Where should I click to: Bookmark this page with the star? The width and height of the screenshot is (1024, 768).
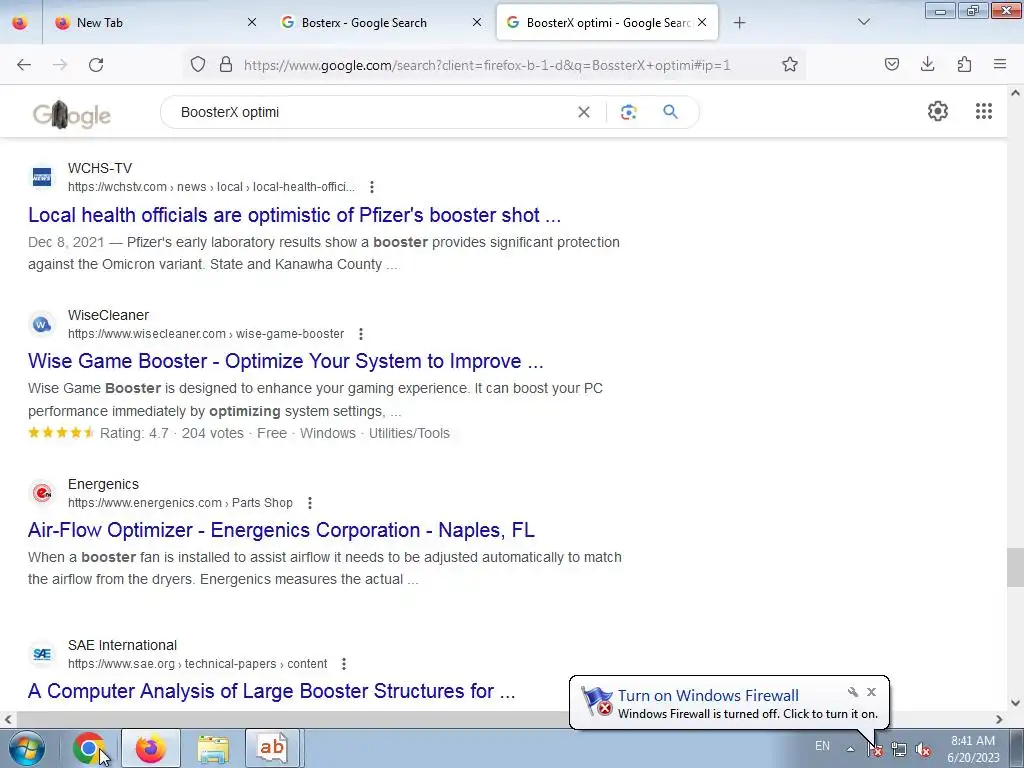click(x=790, y=65)
